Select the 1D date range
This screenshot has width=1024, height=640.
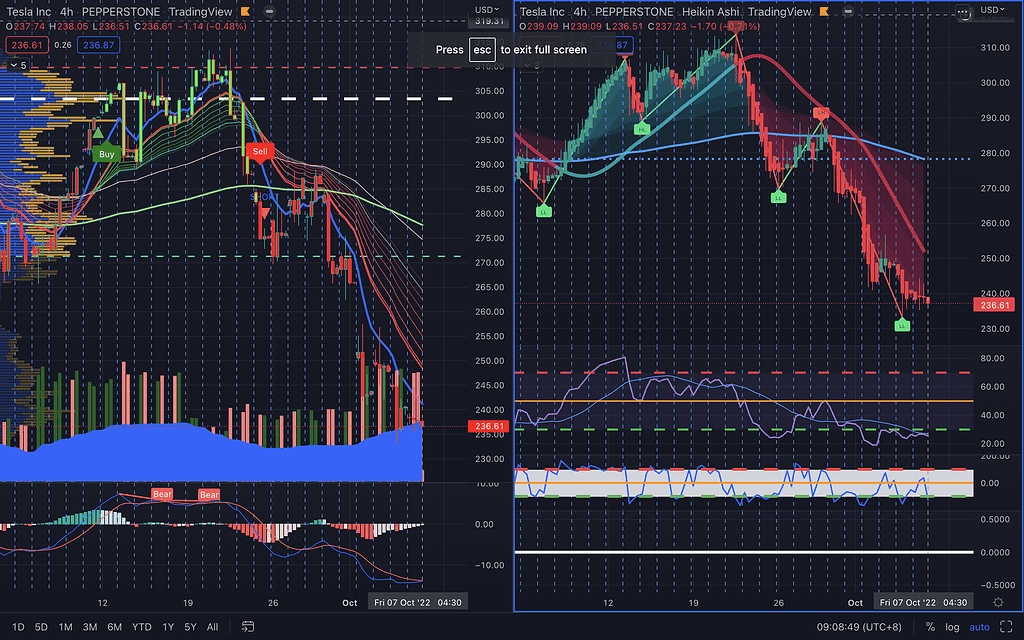click(18, 626)
